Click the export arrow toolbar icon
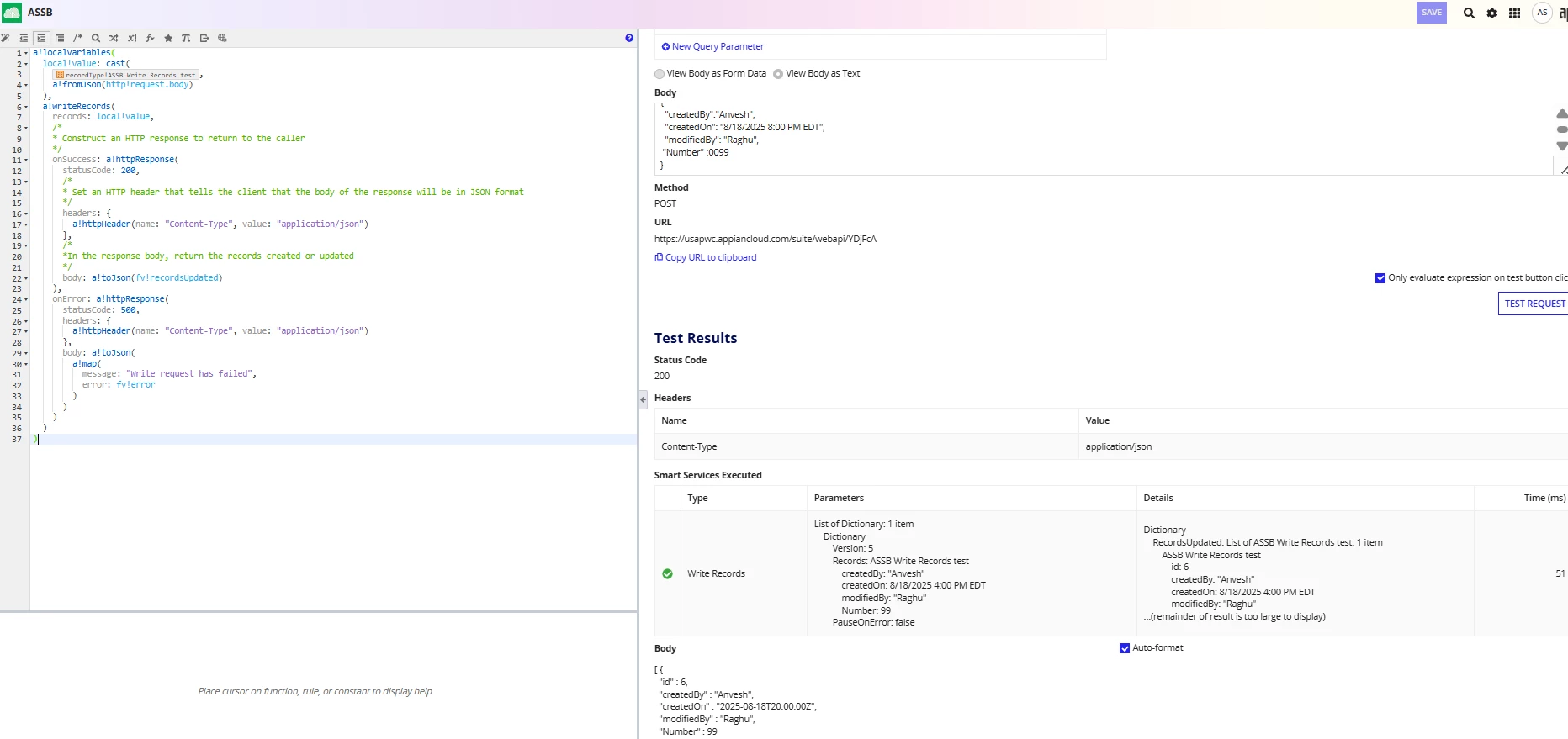This screenshot has width=1568, height=739. (204, 38)
